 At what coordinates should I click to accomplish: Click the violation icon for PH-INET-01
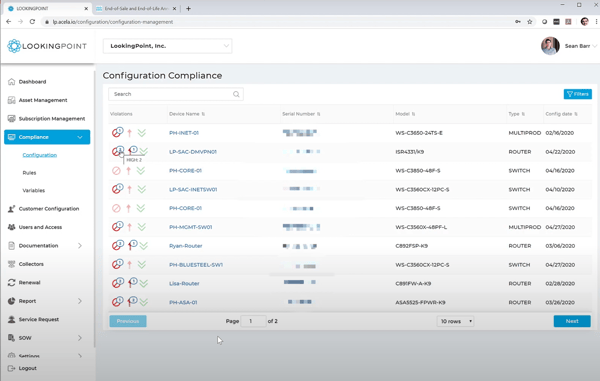coord(117,132)
